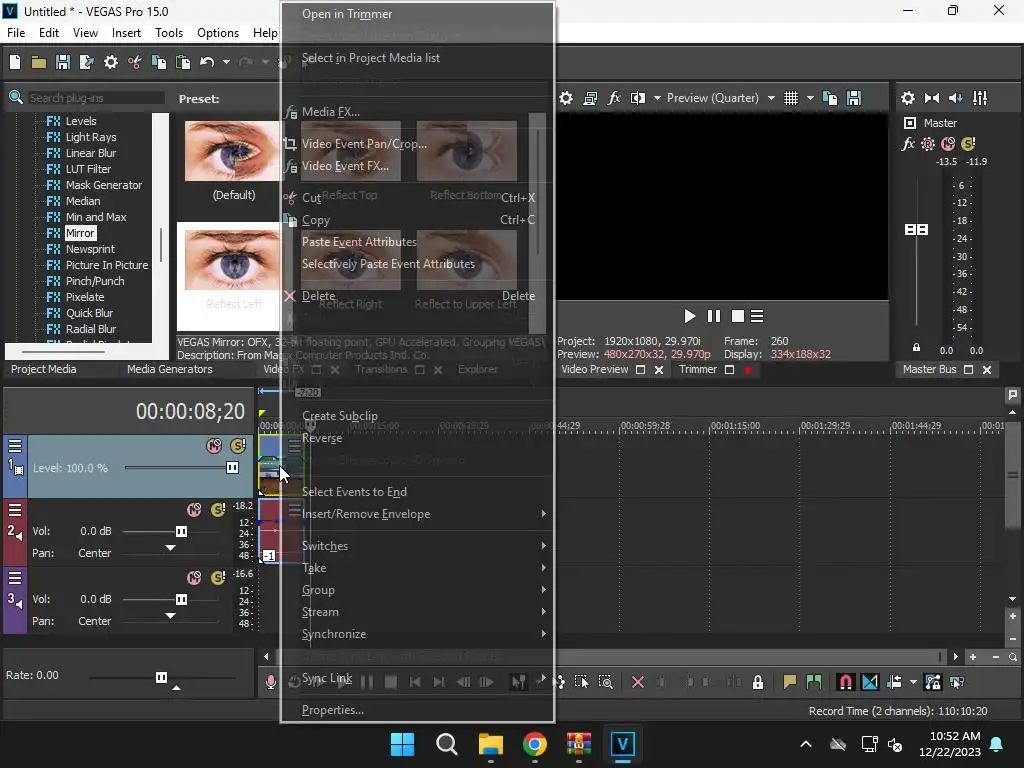1024x768 pixels.
Task: Open Master Bus audio properties gear
Action: point(908,98)
